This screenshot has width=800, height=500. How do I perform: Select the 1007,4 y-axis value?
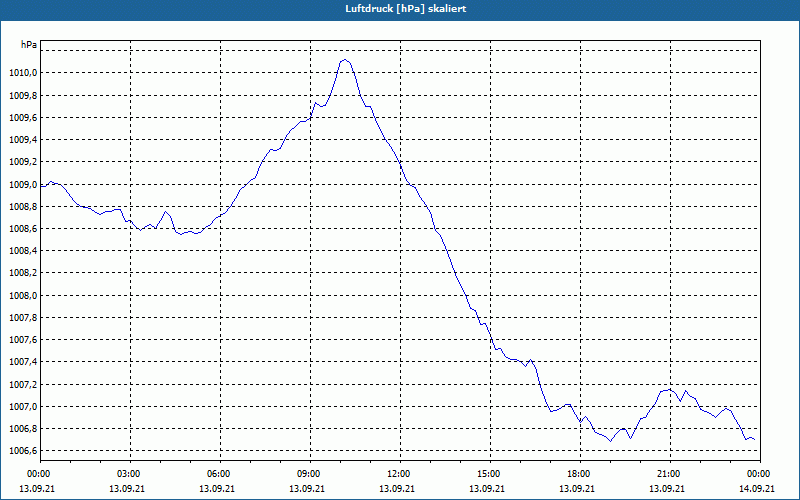pyautogui.click(x=23, y=362)
